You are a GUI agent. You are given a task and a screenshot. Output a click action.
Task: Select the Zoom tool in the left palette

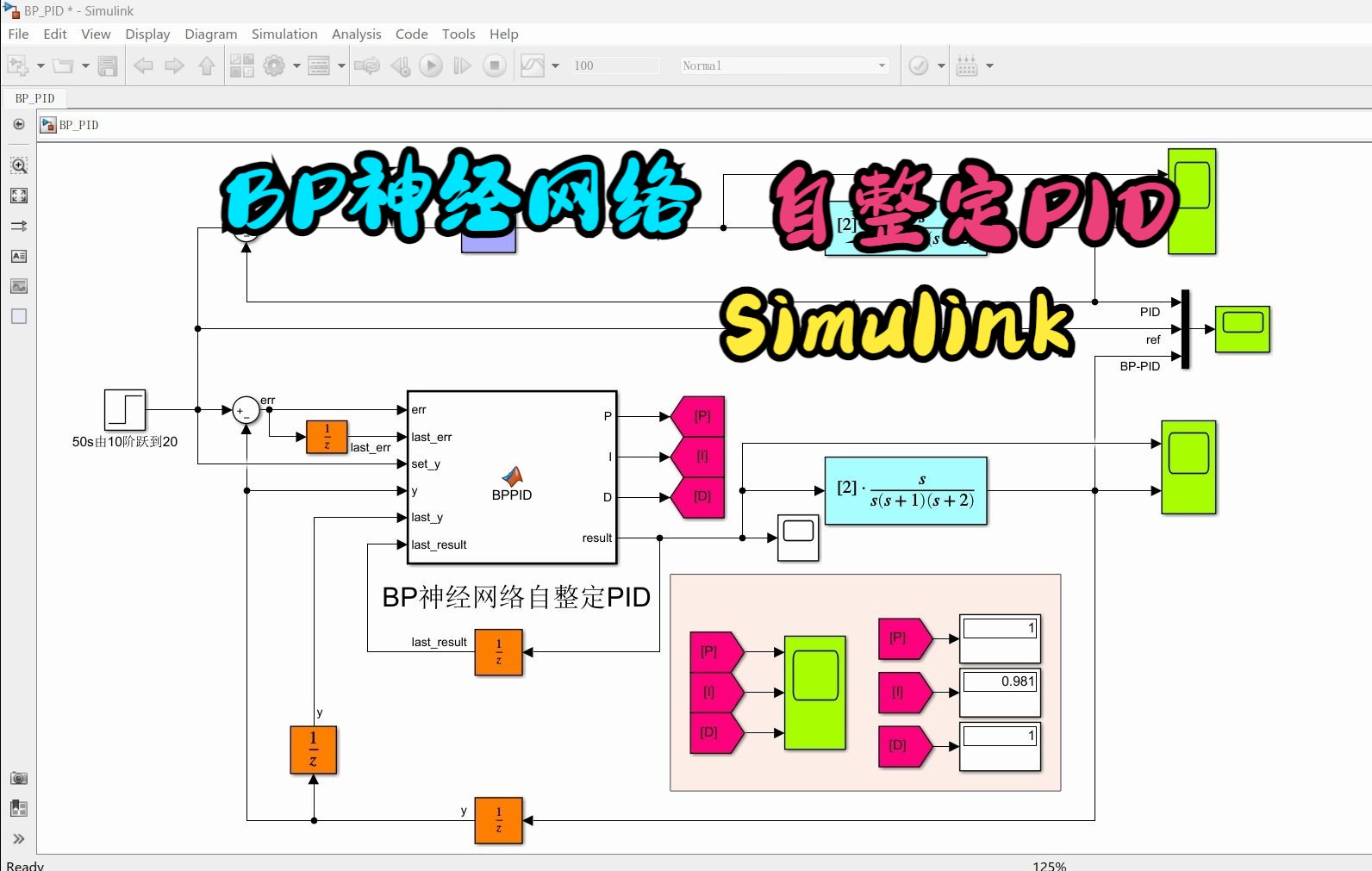(x=19, y=165)
